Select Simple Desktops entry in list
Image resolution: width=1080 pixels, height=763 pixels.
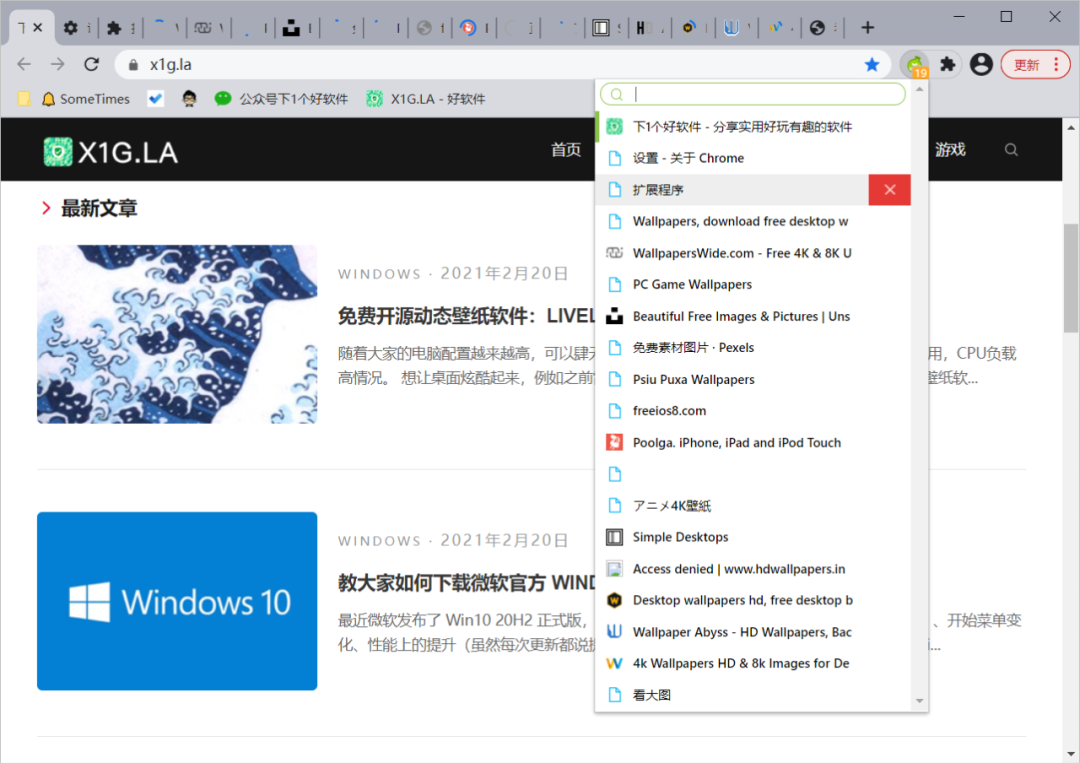[x=753, y=537]
